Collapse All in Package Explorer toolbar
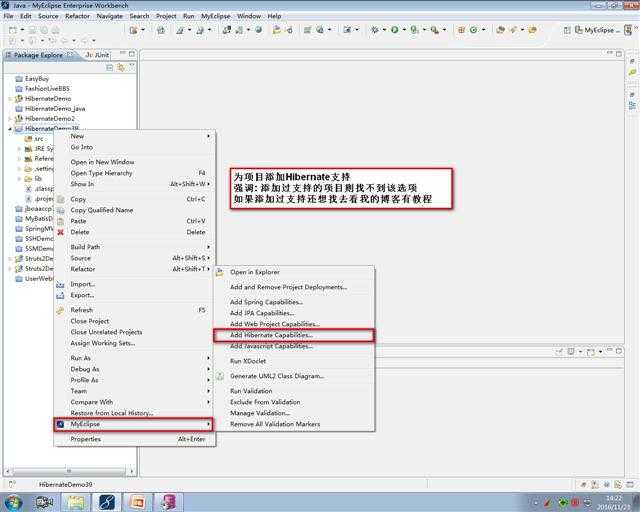Viewport: 640px width, 512px height. tap(109, 67)
